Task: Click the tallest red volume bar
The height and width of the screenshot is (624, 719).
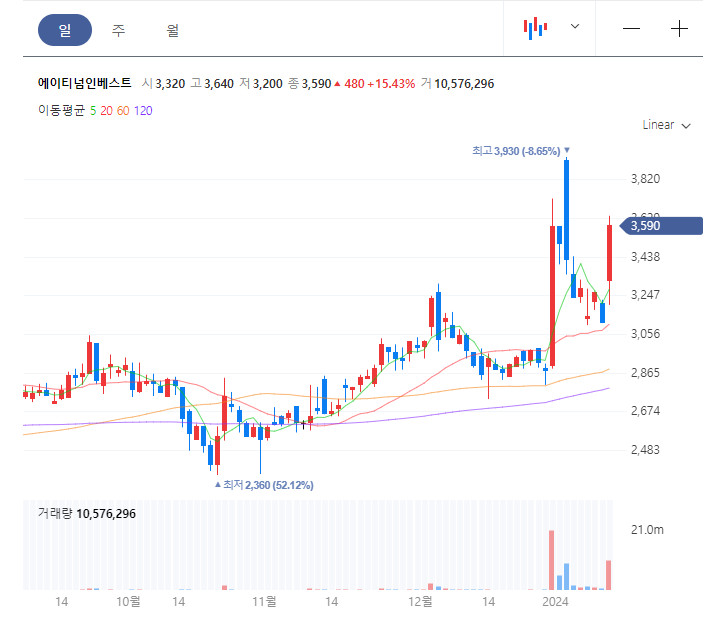Action: pos(551,560)
